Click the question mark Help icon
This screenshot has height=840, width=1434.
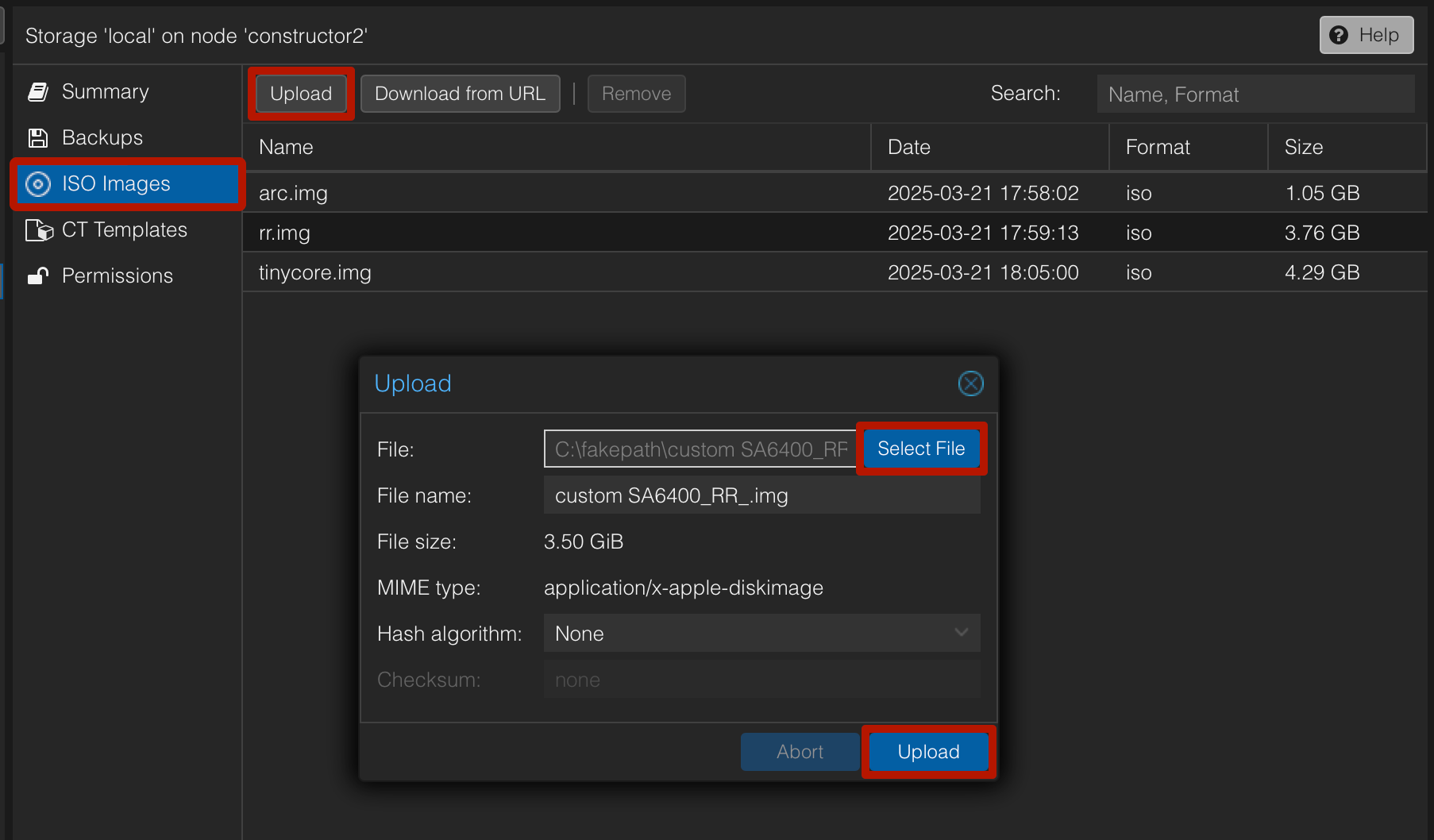(x=1339, y=36)
